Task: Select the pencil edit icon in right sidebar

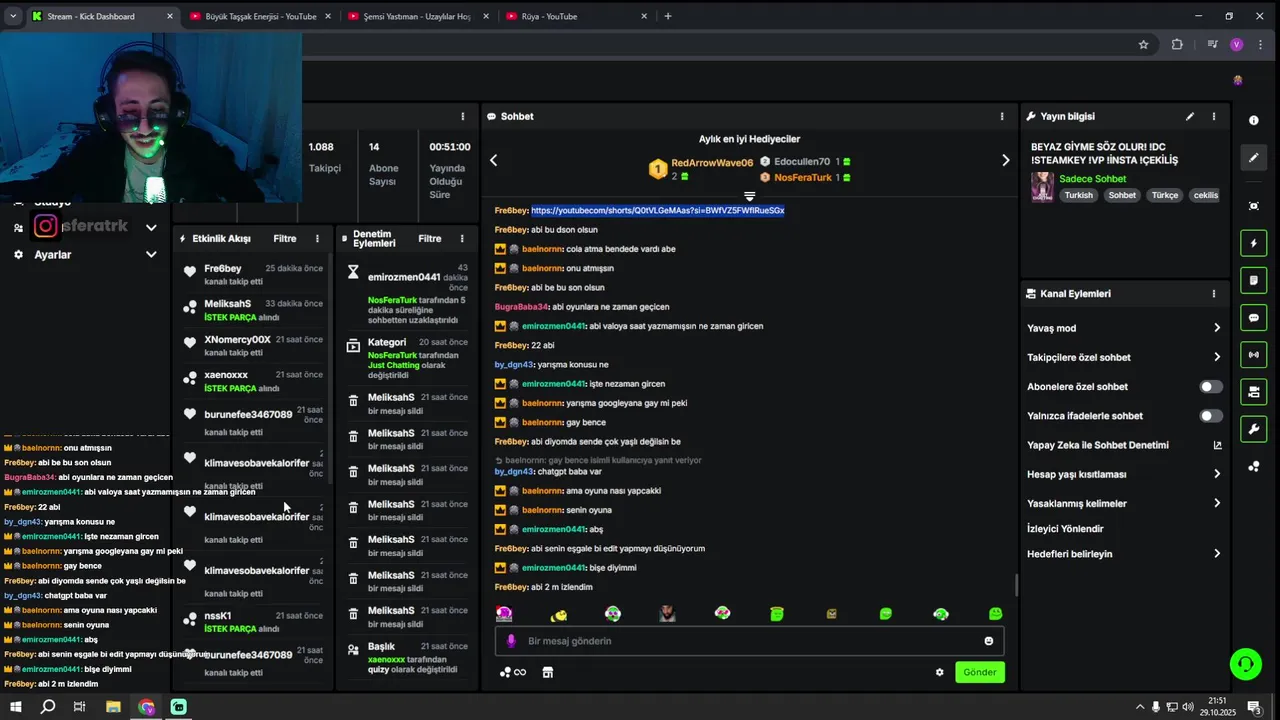Action: 1253,158
